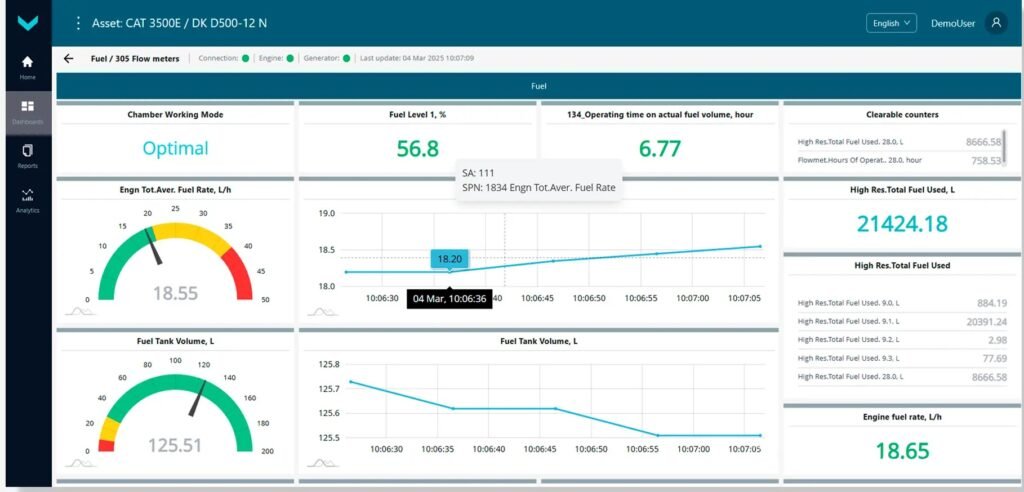Select High Res.Total Fuel Used 9.0 row
This screenshot has width=1024, height=492.
(x=902, y=303)
